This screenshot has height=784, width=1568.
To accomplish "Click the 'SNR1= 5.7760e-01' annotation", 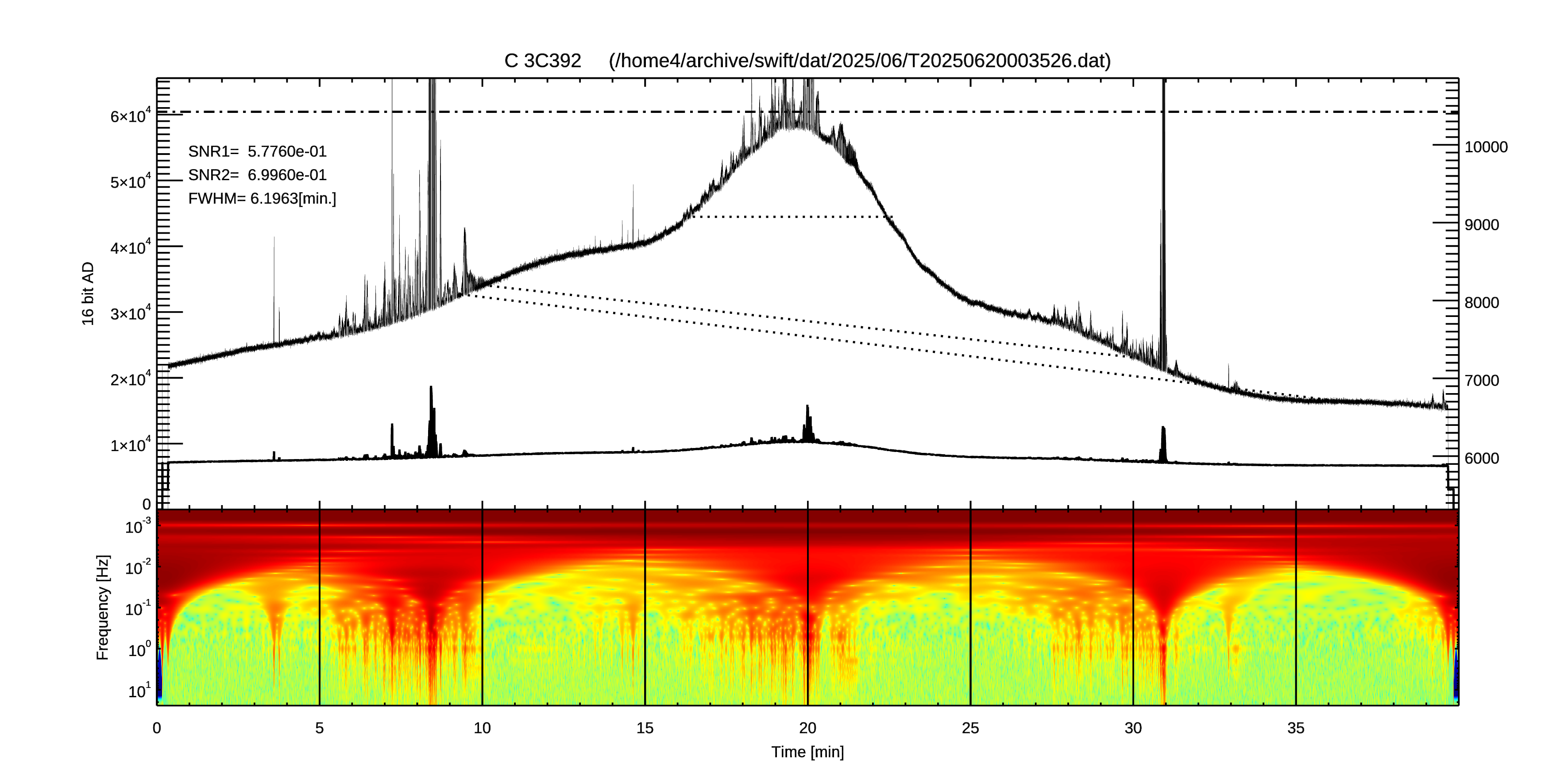I will pos(257,151).
